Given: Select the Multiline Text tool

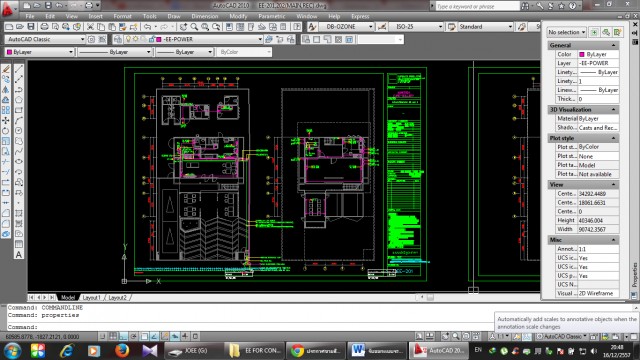Looking at the screenshot, I should click(19, 255).
